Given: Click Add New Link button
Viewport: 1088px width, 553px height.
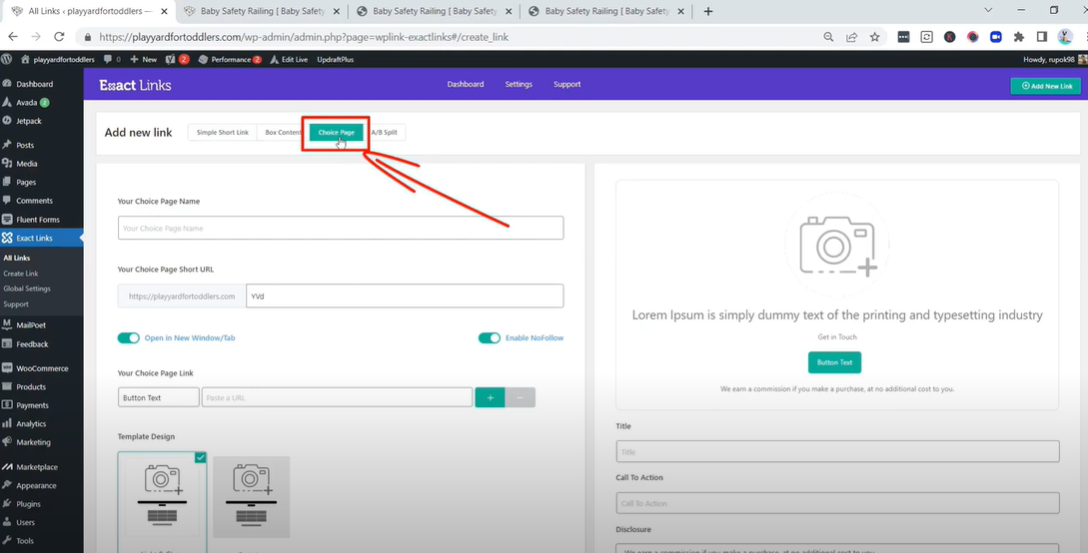Looking at the screenshot, I should (x=1046, y=86).
